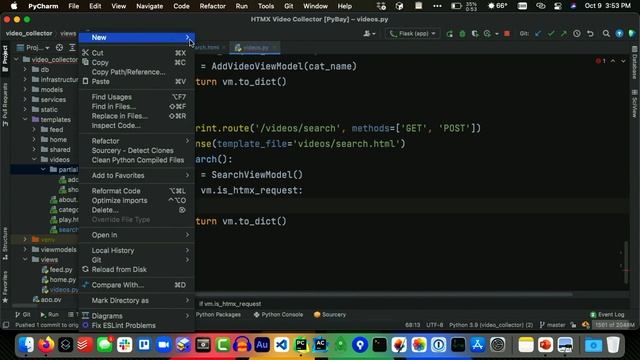Choose Copy from the context menu

136,62
